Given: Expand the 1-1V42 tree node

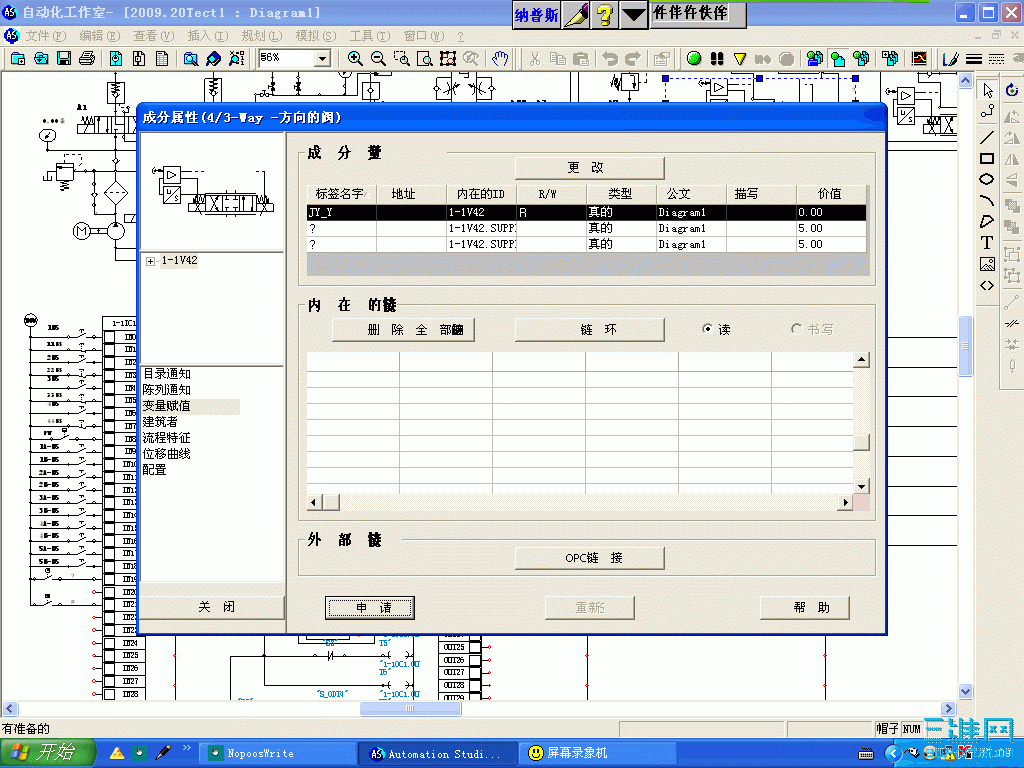Looking at the screenshot, I should (x=150, y=261).
